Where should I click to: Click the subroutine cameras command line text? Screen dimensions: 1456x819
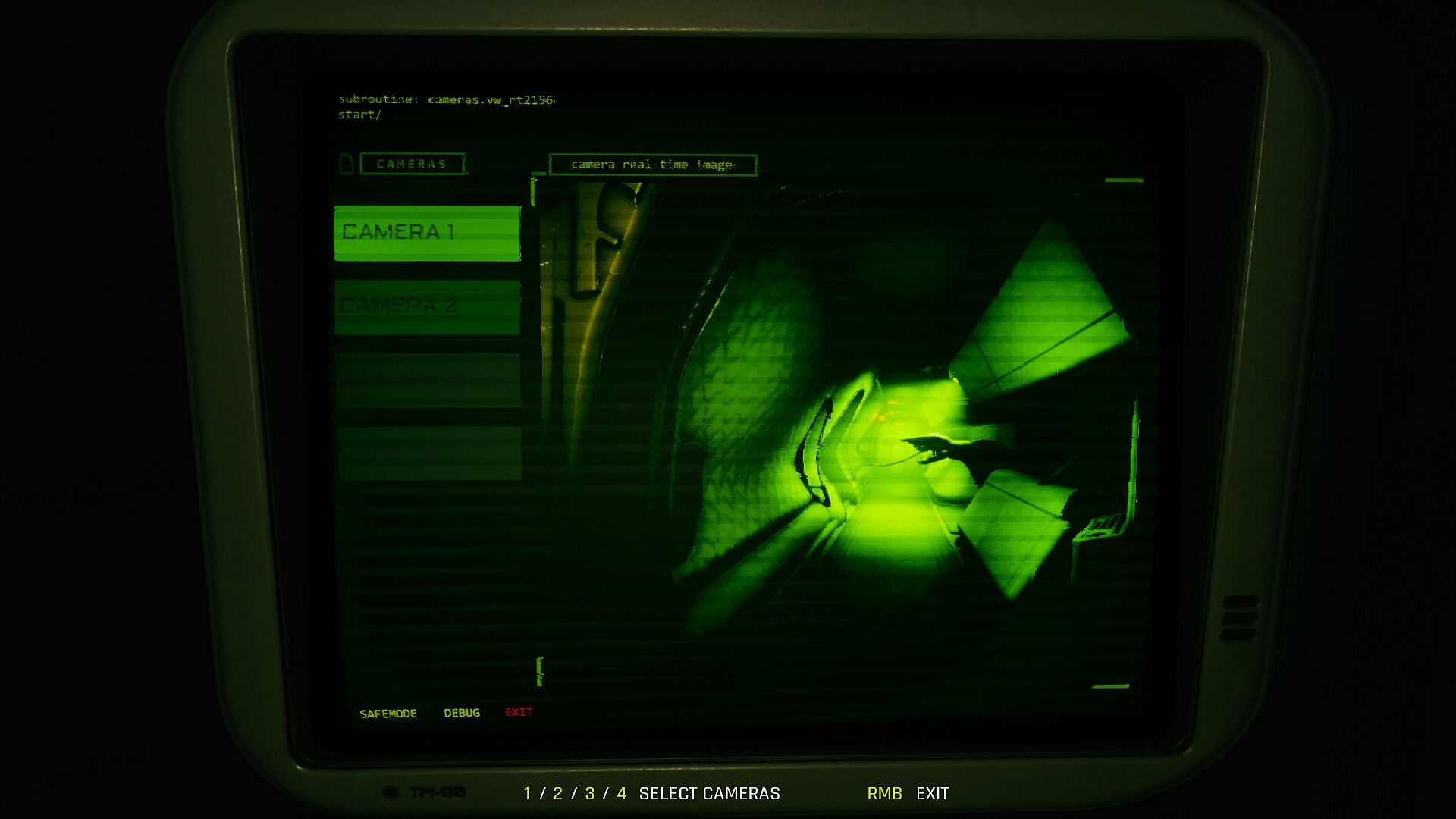[446, 100]
